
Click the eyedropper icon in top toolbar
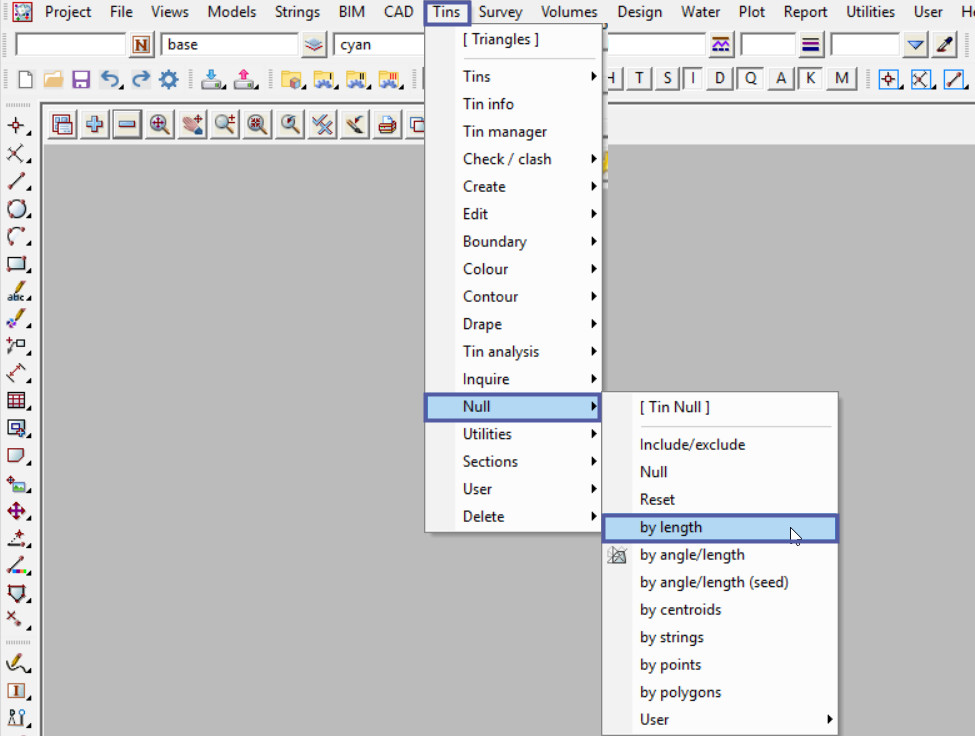(x=944, y=45)
